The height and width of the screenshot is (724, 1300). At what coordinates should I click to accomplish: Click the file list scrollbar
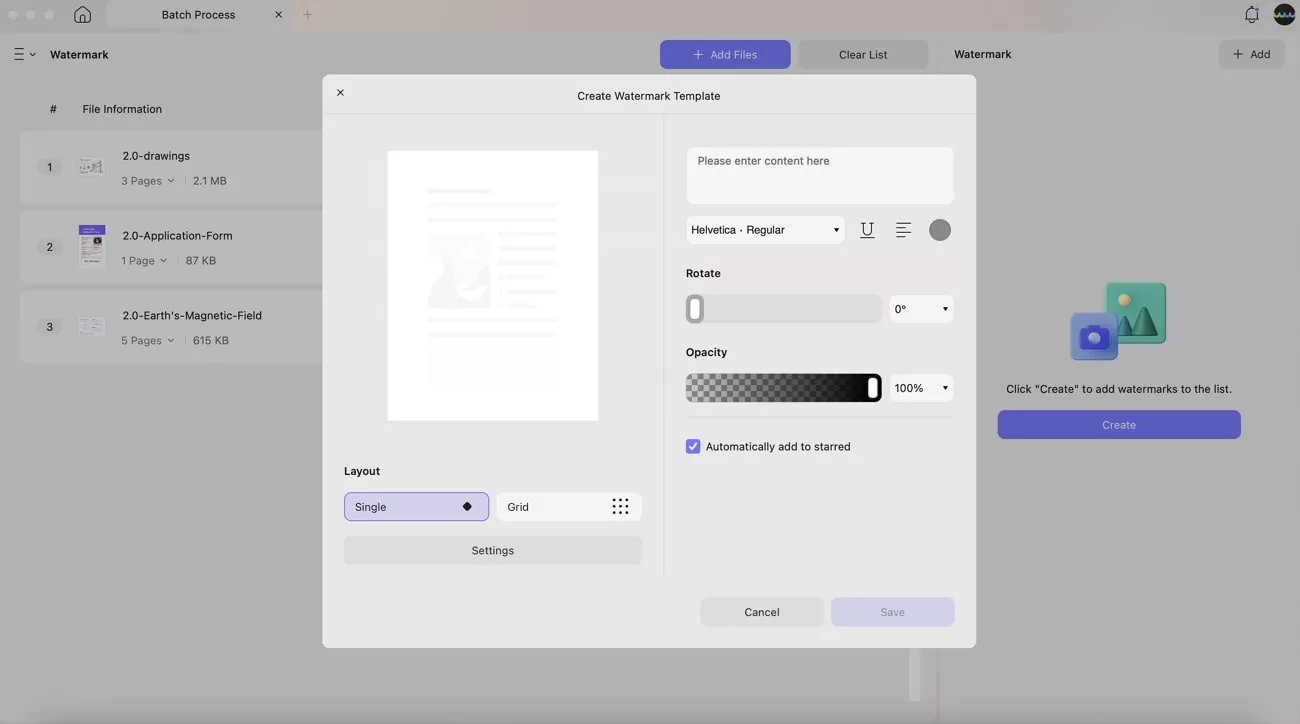(x=914, y=674)
